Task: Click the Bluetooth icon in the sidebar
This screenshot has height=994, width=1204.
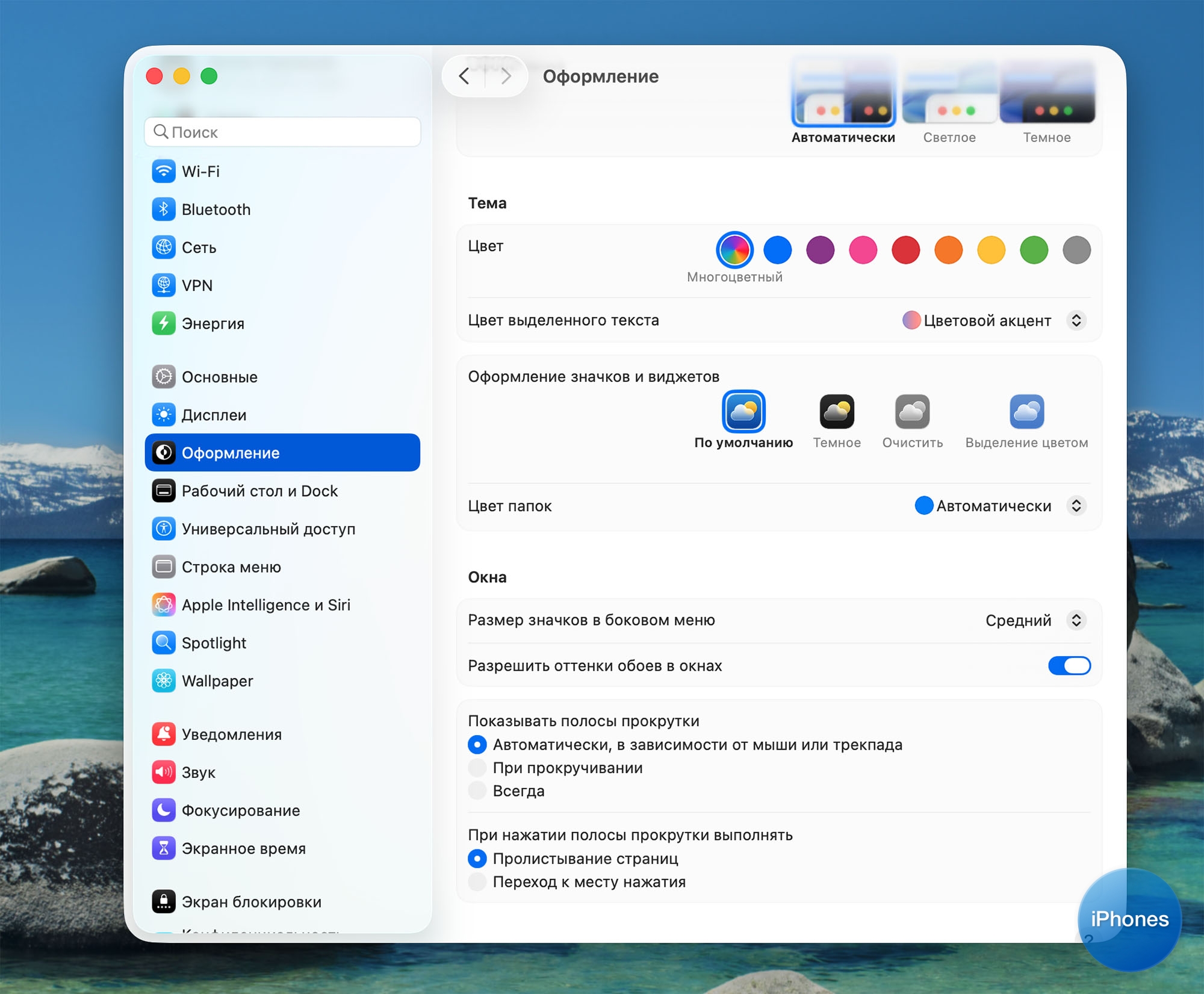Action: [164, 210]
